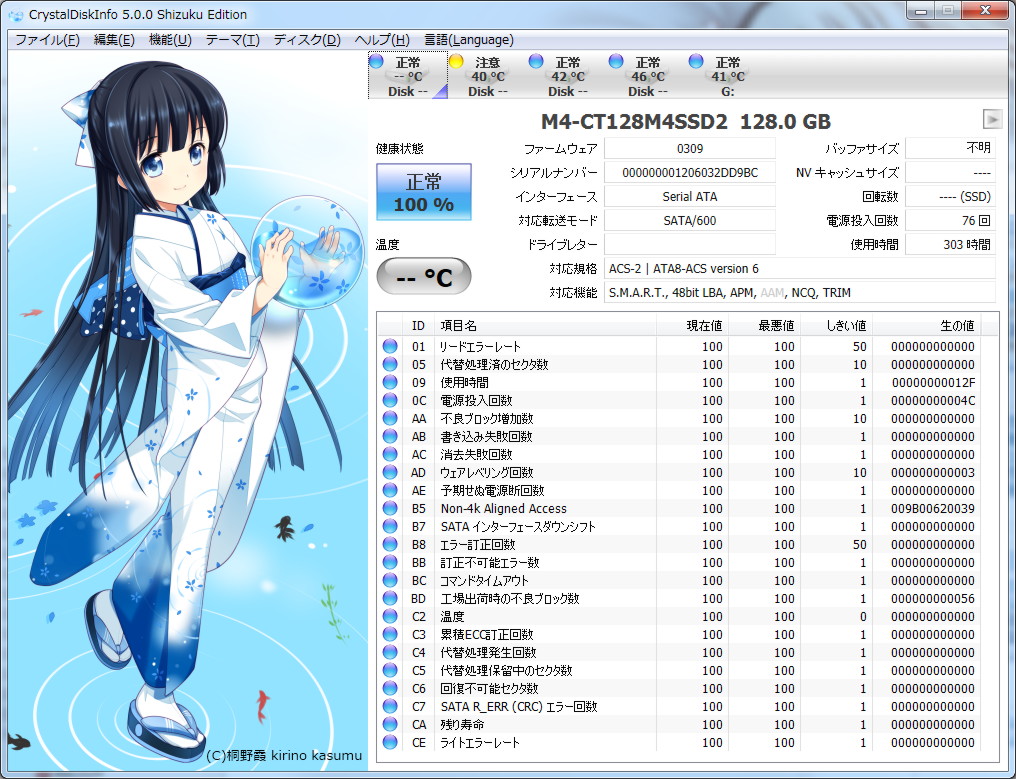Select the 42 °C disk status icon
Image resolution: width=1016 pixels, height=779 pixels.
(x=536, y=62)
